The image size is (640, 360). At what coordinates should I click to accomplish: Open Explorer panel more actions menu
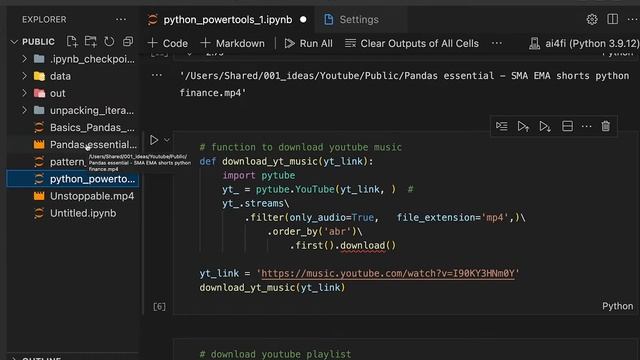click(x=121, y=20)
